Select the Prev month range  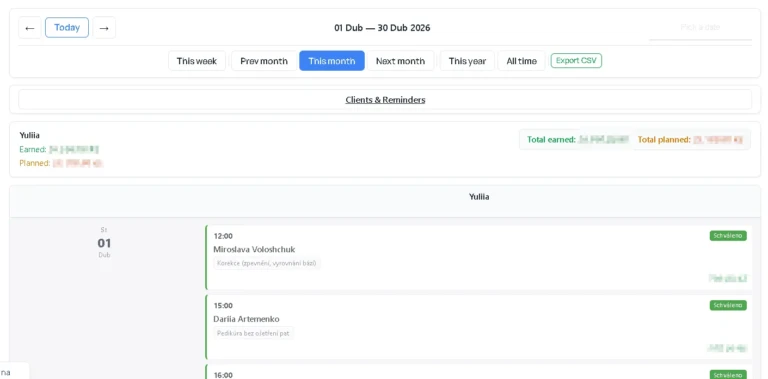(264, 61)
